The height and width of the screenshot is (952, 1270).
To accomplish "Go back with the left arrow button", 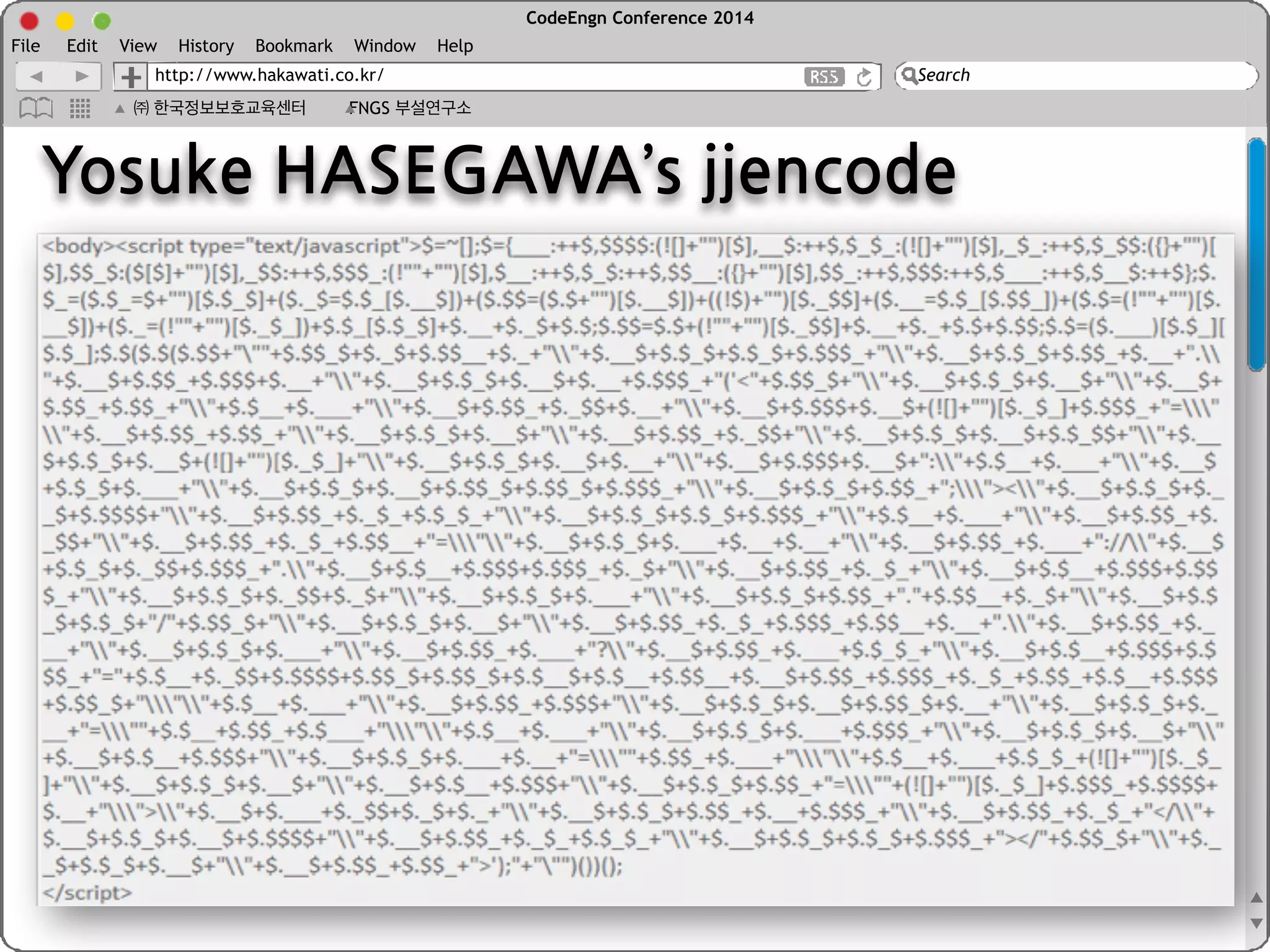I will coord(36,76).
